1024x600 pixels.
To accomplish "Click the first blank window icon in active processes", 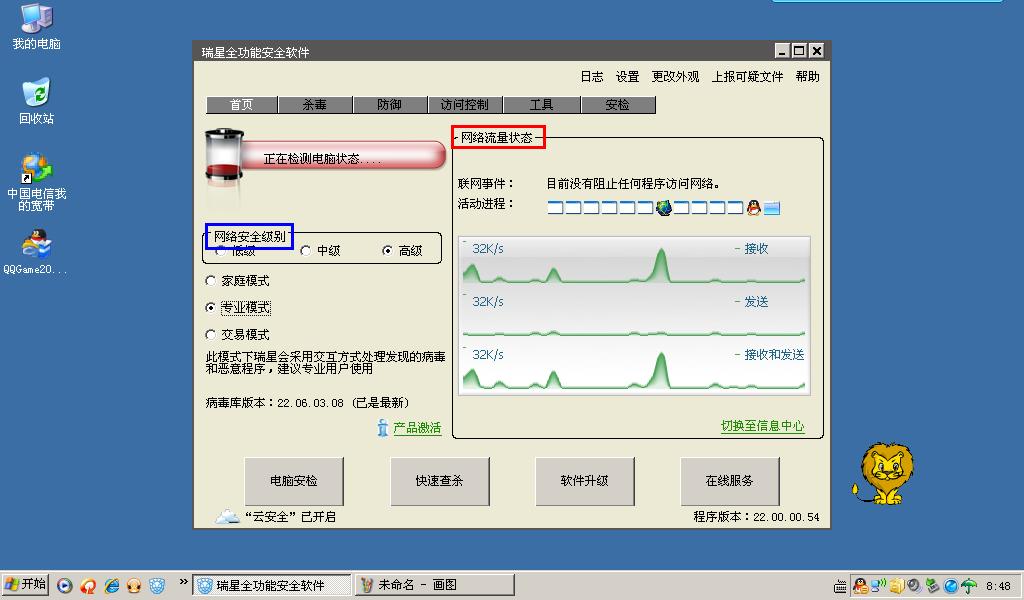I will tap(555, 208).
